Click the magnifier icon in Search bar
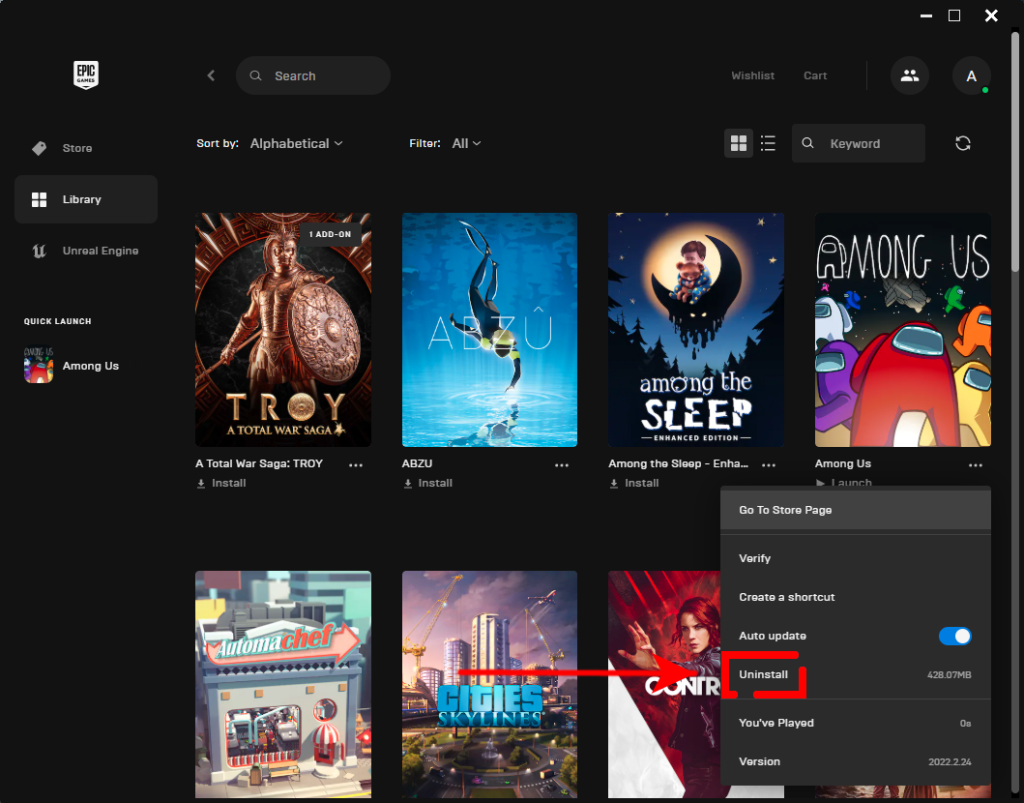Viewport: 1024px width, 803px height. (255, 76)
